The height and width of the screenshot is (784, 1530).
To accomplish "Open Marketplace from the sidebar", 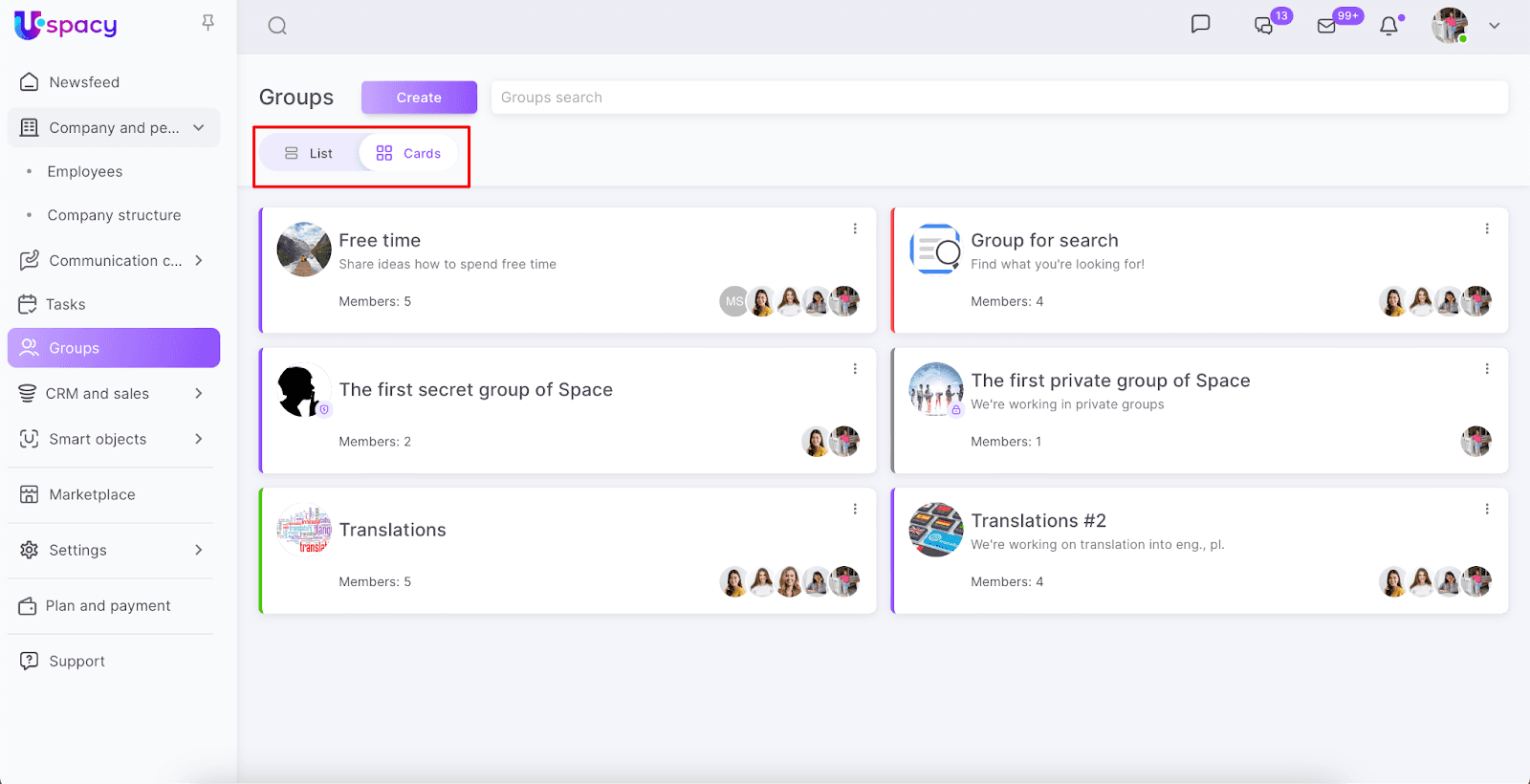I will pos(92,494).
